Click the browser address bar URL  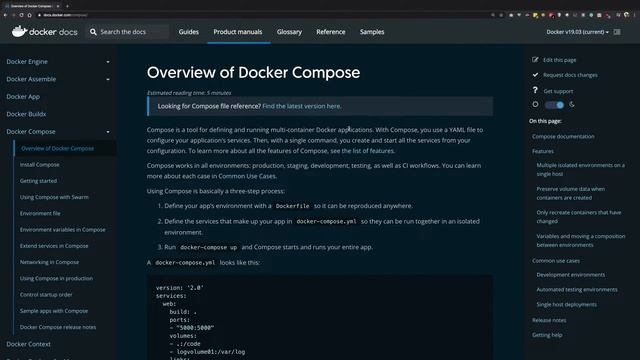click(65, 15)
